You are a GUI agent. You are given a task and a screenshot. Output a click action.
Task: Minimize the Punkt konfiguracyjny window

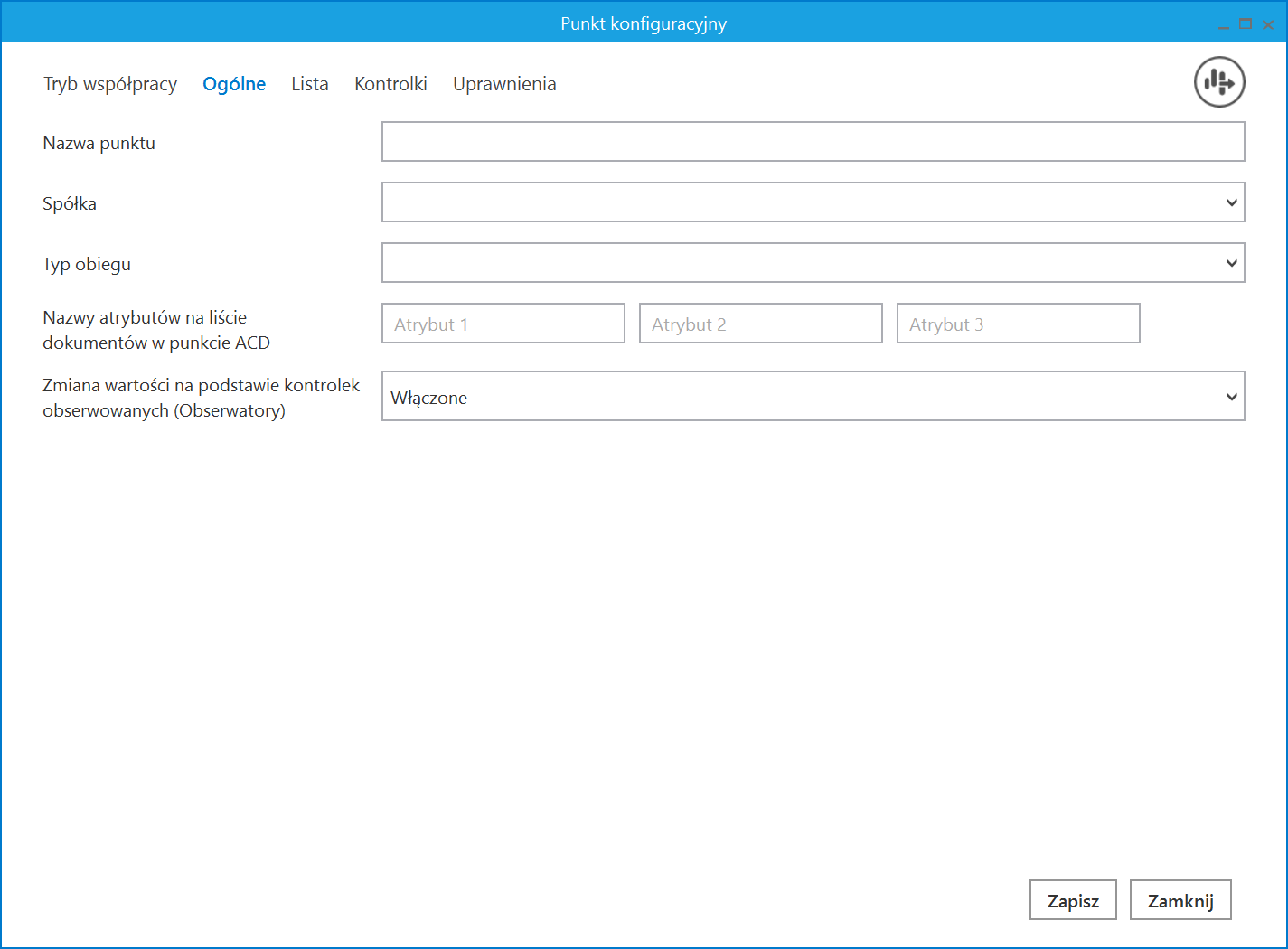[x=1223, y=25]
